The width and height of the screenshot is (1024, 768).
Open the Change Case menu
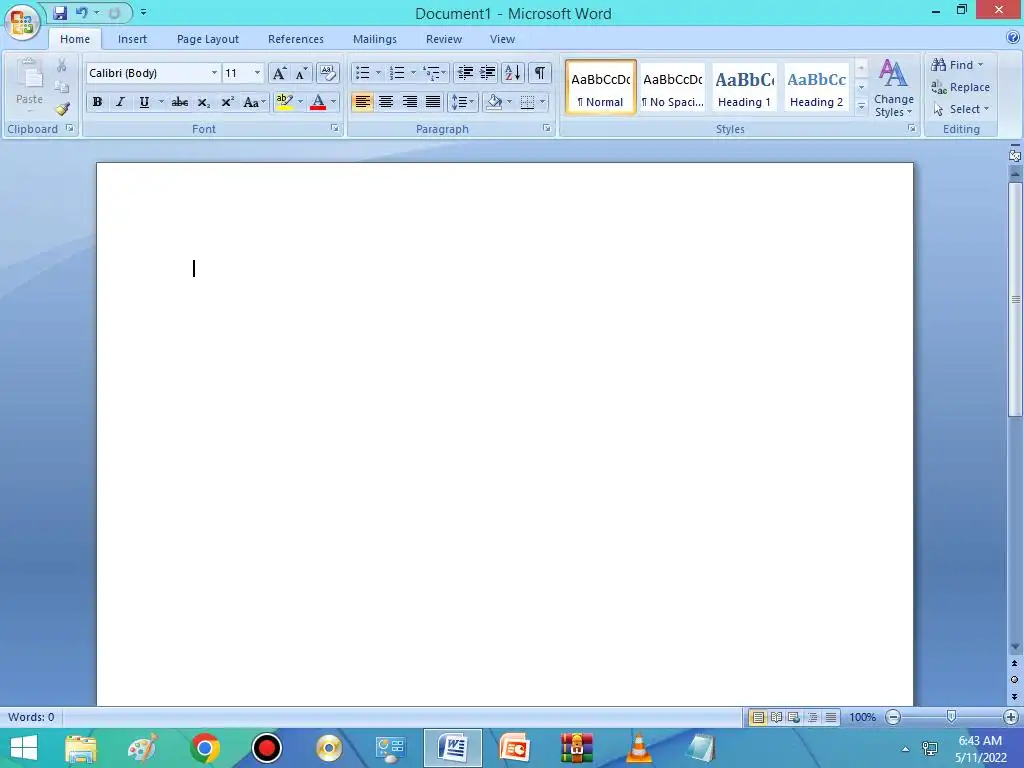[254, 102]
